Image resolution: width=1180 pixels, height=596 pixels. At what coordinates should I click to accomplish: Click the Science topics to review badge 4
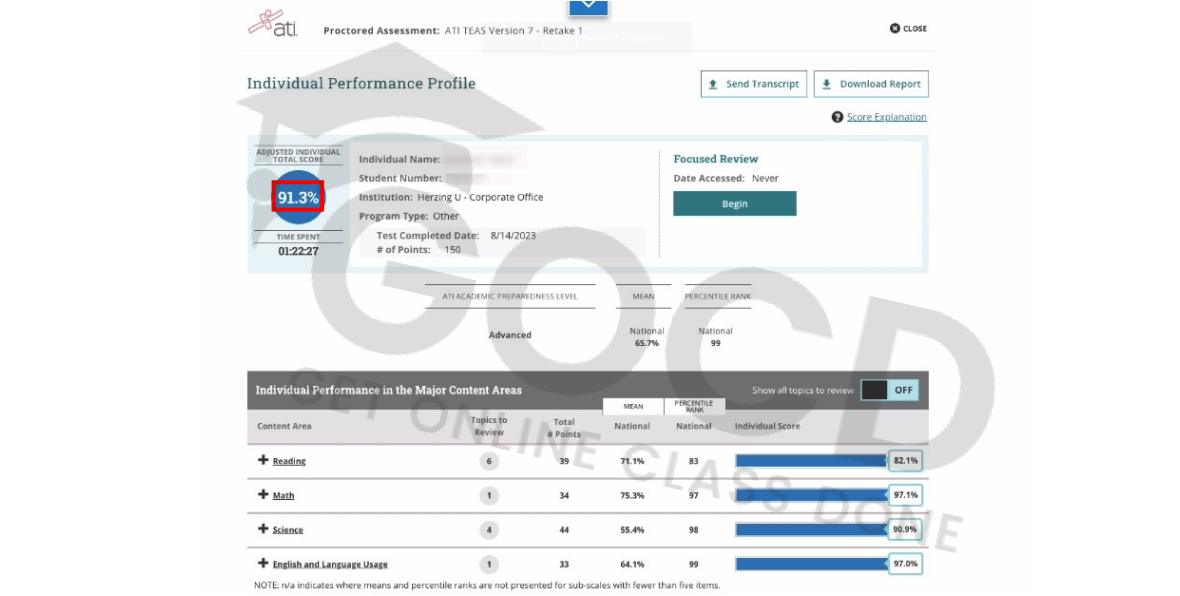click(x=489, y=530)
